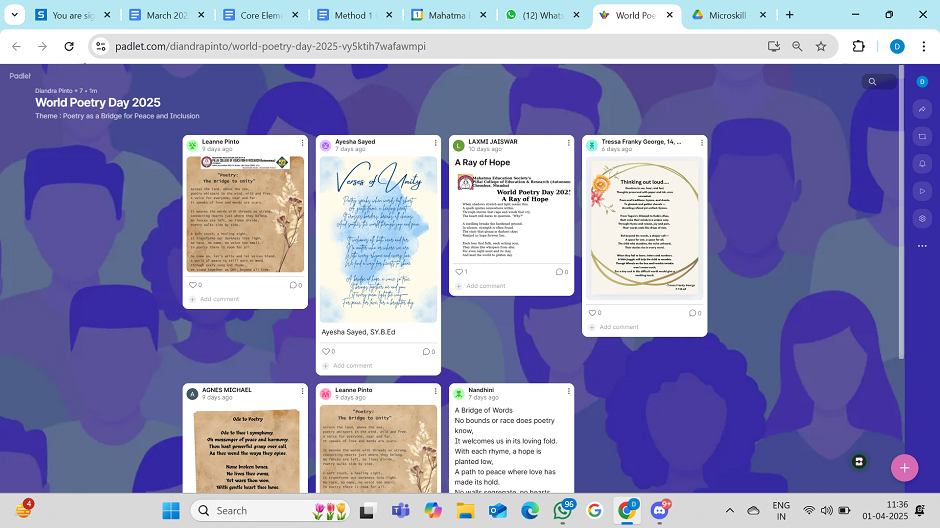Expand the sidebar more options ellipsis
940x528 pixels.
[x=922, y=245]
